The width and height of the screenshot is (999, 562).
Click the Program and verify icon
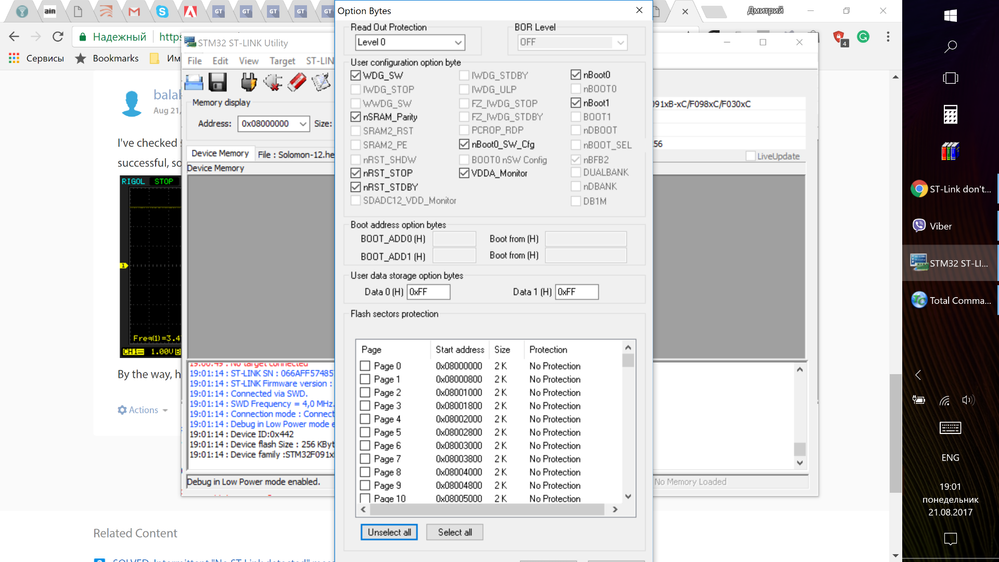pyautogui.click(x=321, y=82)
